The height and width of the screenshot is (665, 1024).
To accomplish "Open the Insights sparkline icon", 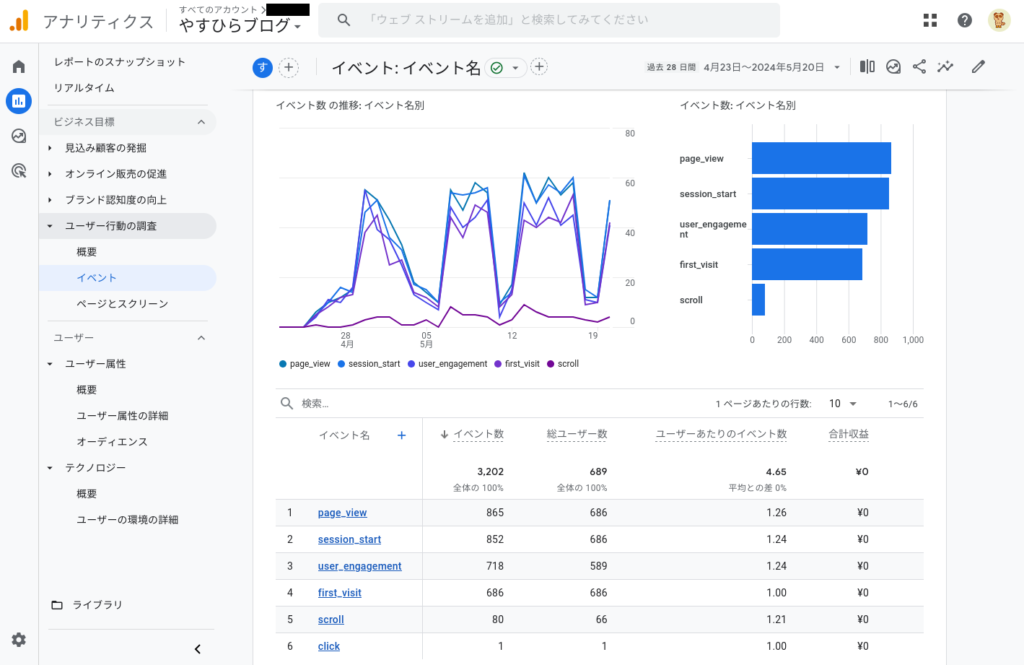I will [945, 67].
